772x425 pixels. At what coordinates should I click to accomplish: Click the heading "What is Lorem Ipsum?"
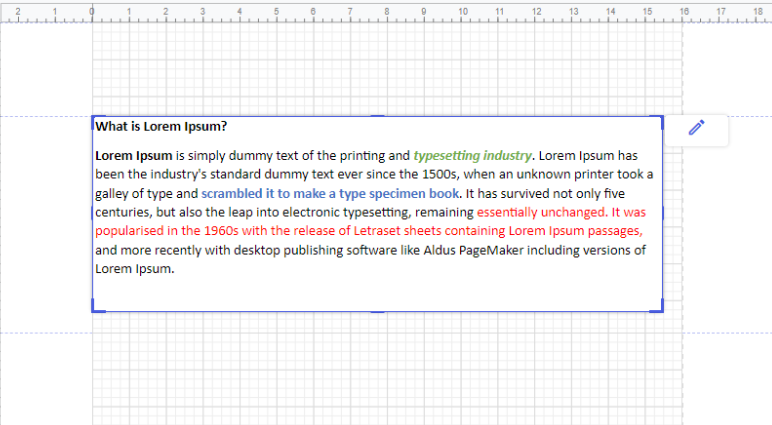tap(161, 127)
